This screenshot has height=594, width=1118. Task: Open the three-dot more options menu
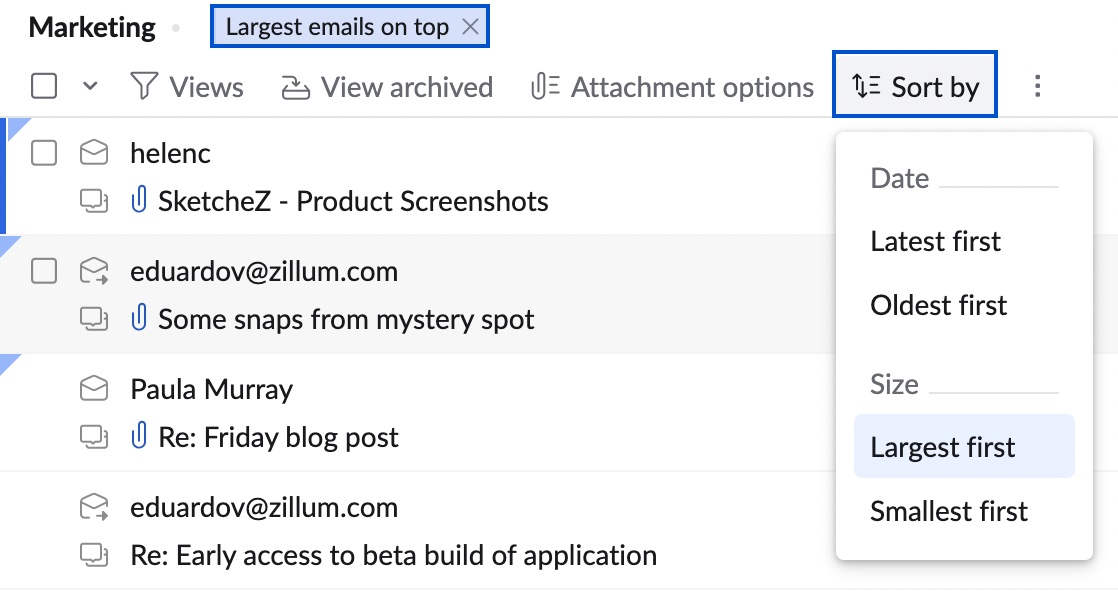pos(1037,87)
